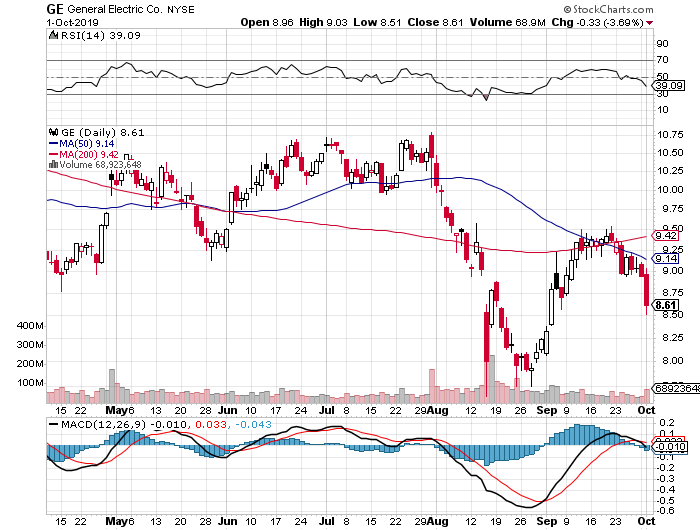Image resolution: width=700 pixels, height=530 pixels.
Task: Click the blue MA(50) legend line
Action: [x=53, y=143]
